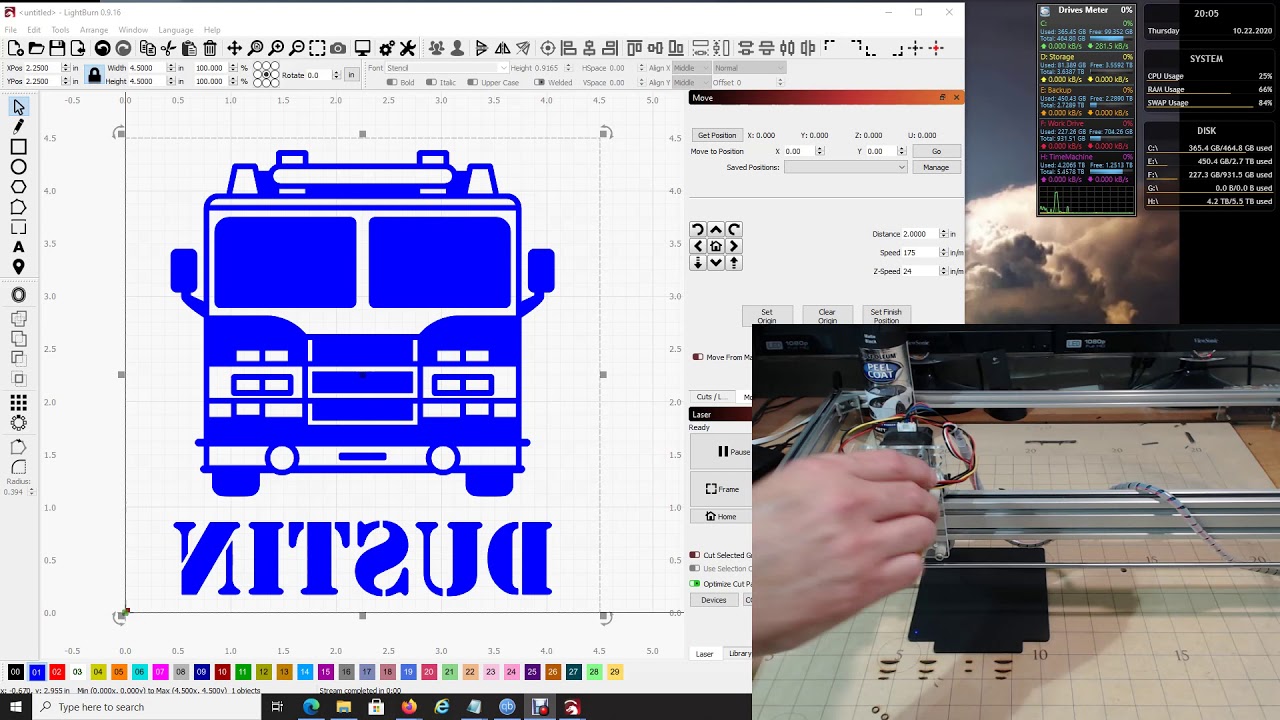Pick the Ellipse drawing tool
Viewport: 1280px width, 720px height.
pos(18,167)
